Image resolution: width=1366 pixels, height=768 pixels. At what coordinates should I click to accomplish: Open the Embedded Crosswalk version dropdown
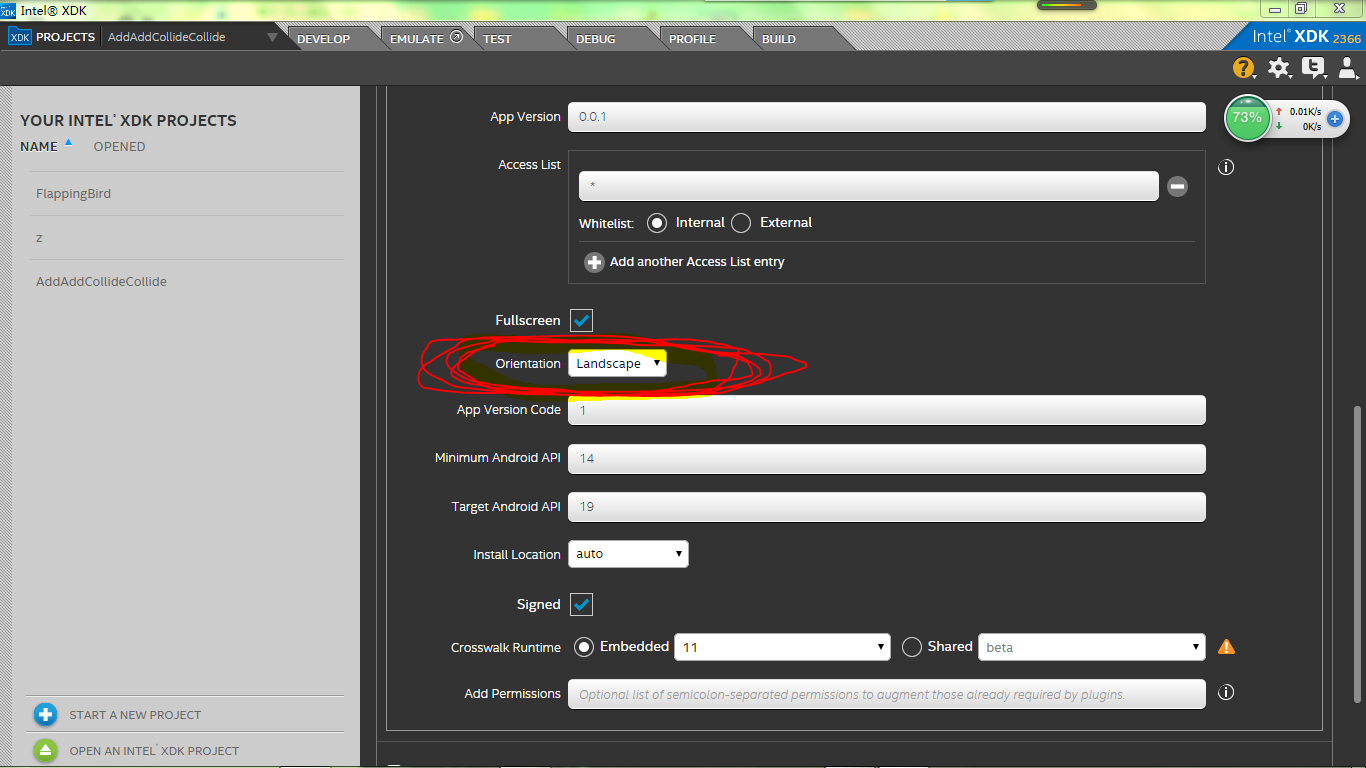pyautogui.click(x=782, y=647)
